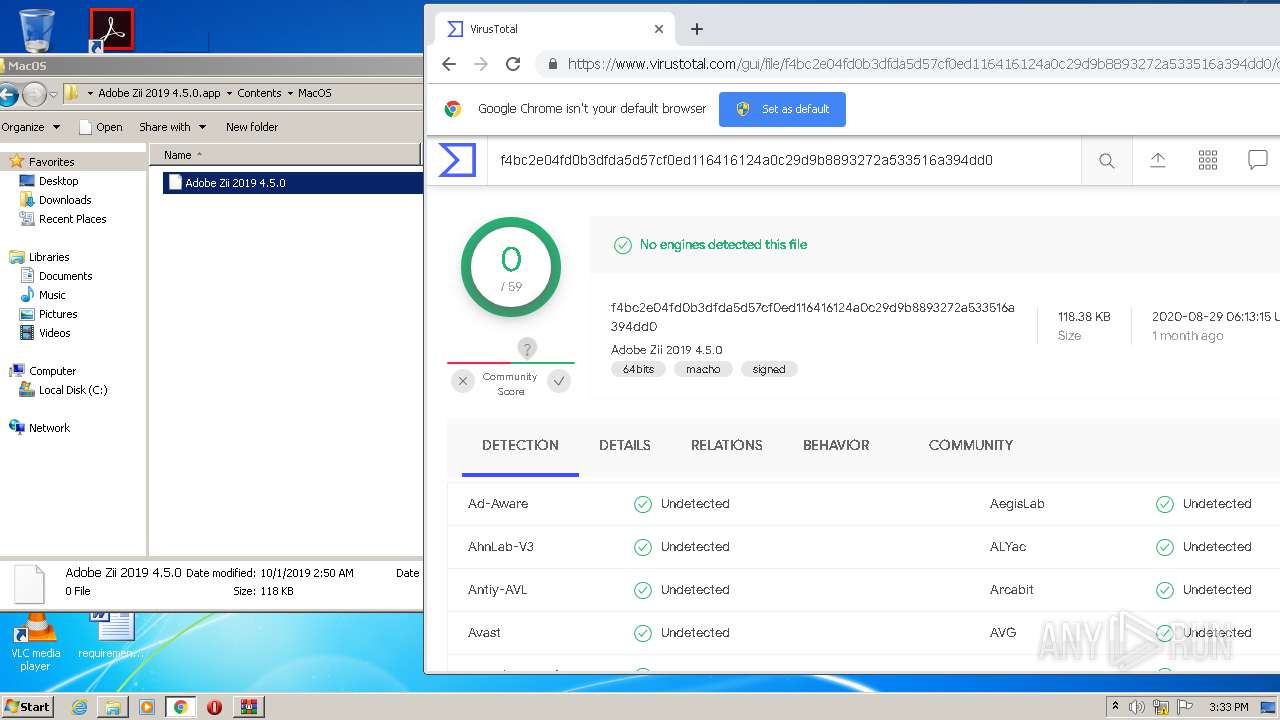Set Chrome as default browser
Image resolution: width=1280 pixels, height=720 pixels.
(782, 109)
